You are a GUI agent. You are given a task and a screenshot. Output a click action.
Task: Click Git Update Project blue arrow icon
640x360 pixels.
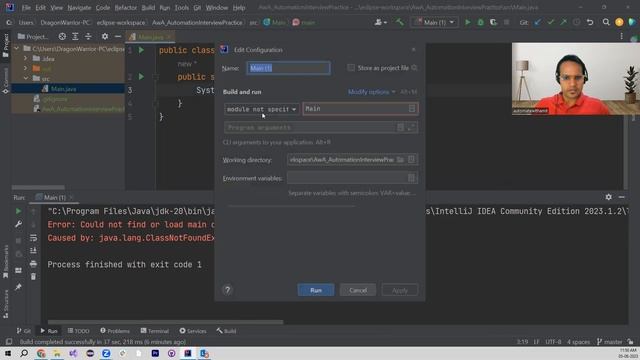pyautogui.click(x=538, y=22)
